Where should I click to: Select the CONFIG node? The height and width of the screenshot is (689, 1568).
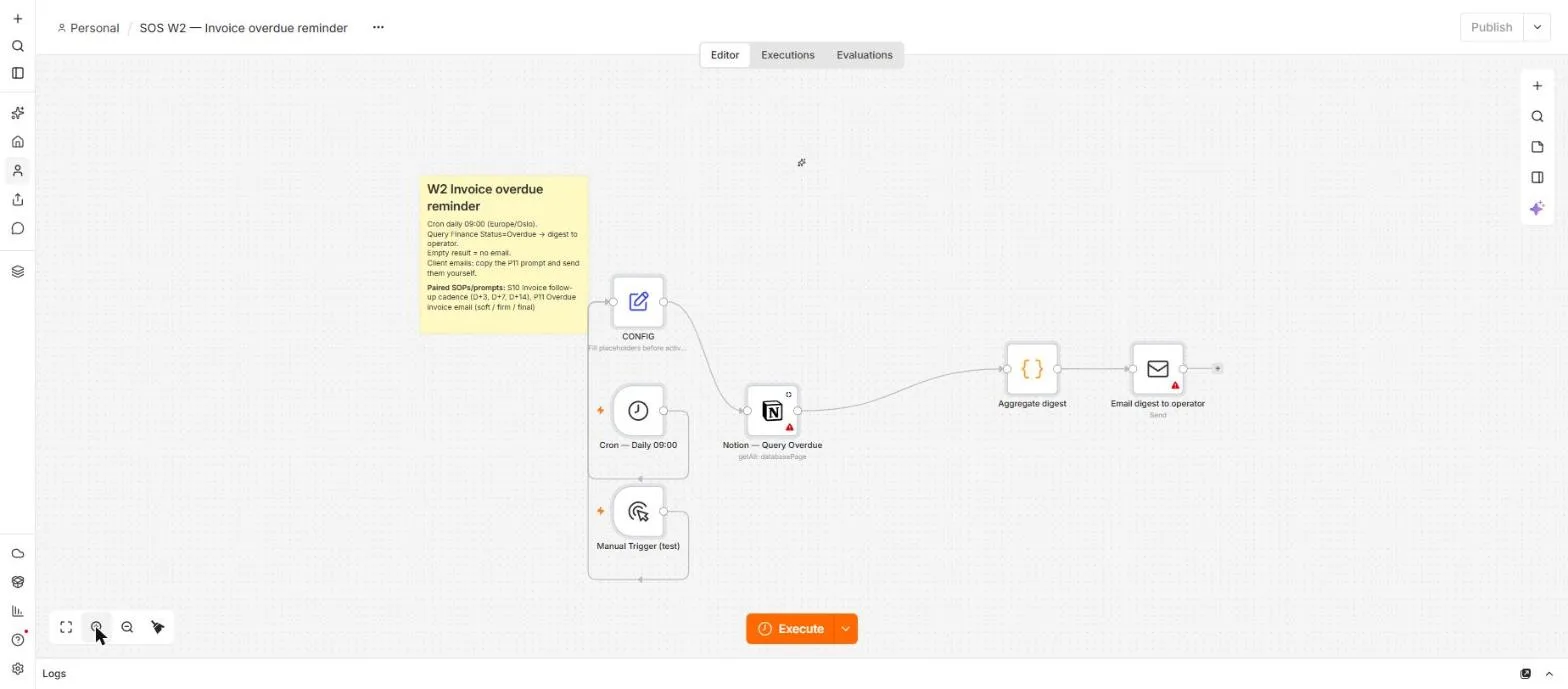638,302
